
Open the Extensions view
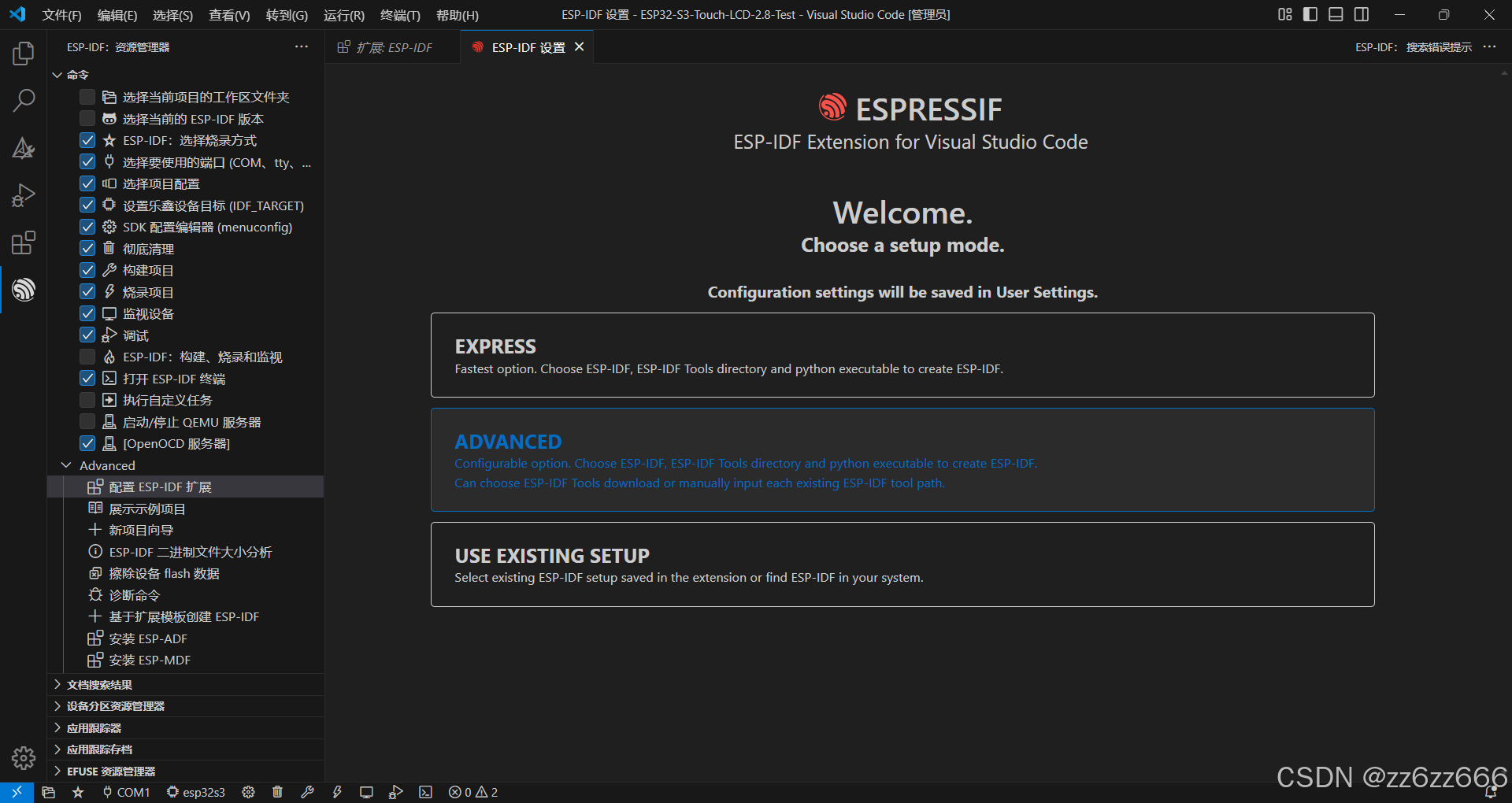pyautogui.click(x=24, y=242)
